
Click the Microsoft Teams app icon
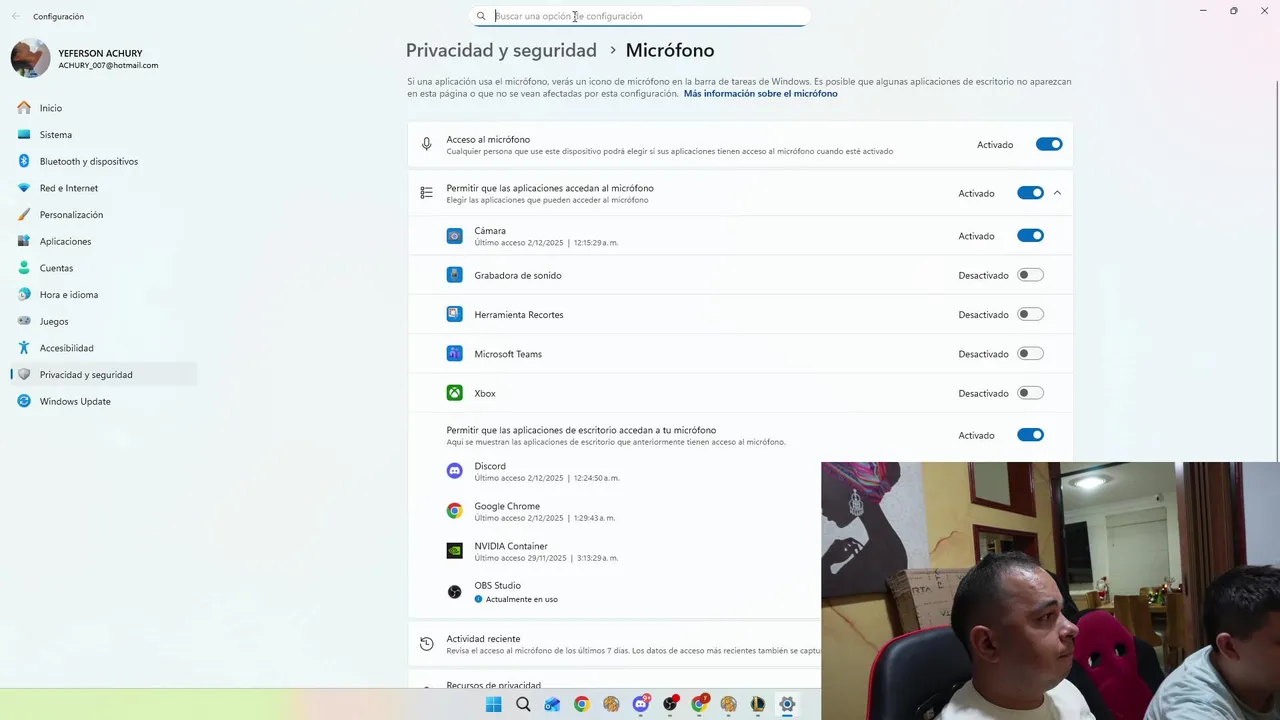(x=454, y=353)
